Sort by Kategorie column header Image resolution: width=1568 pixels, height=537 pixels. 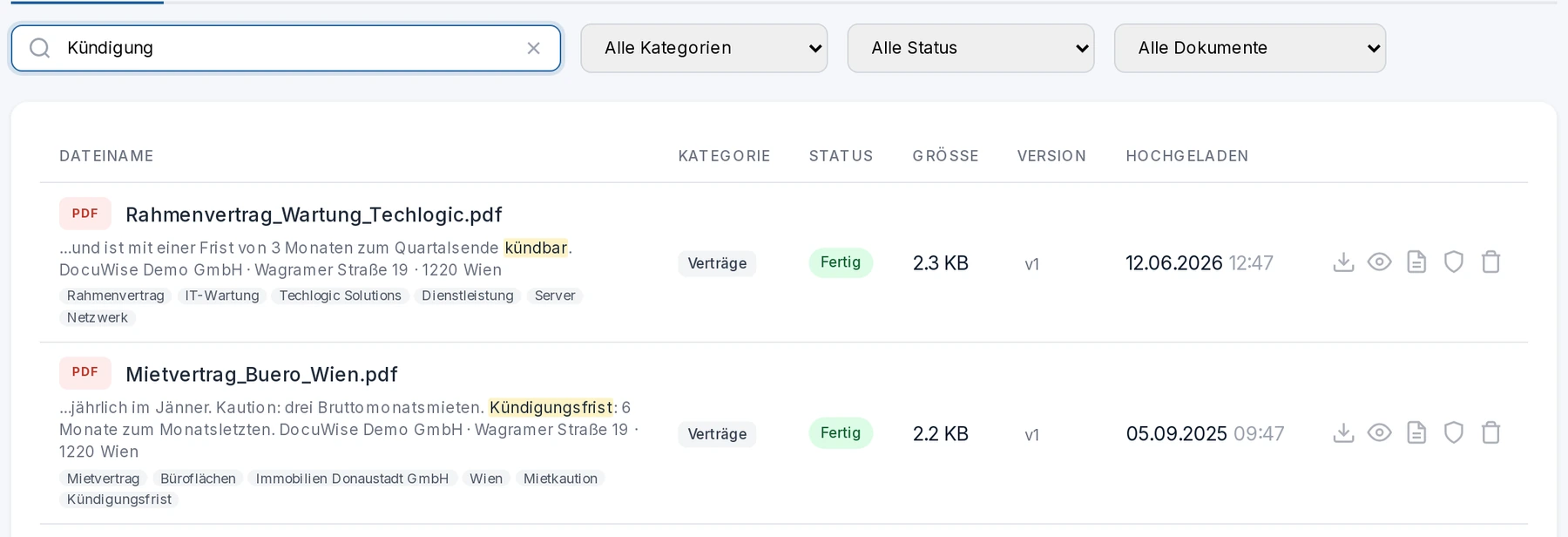pyautogui.click(x=724, y=156)
